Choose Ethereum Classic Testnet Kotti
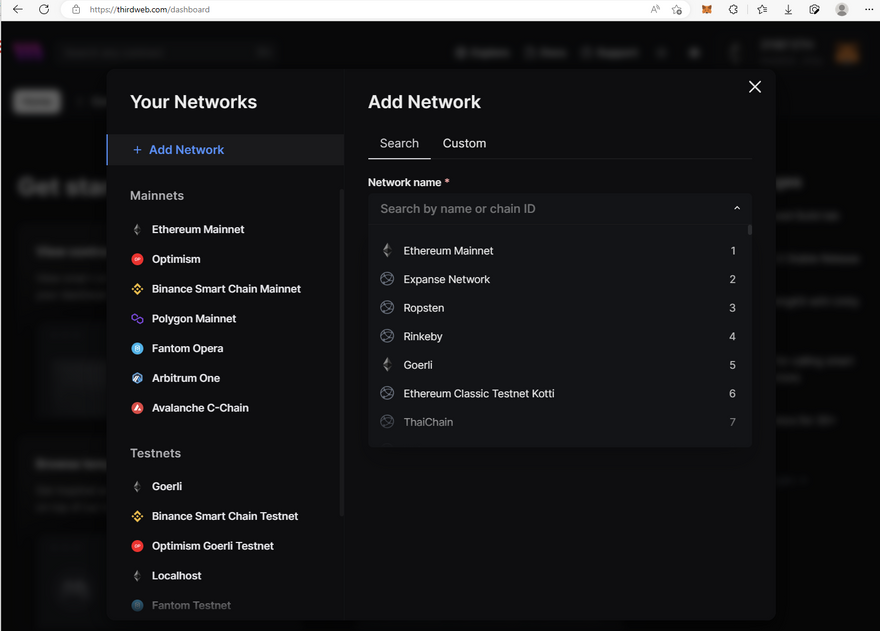 (558, 394)
